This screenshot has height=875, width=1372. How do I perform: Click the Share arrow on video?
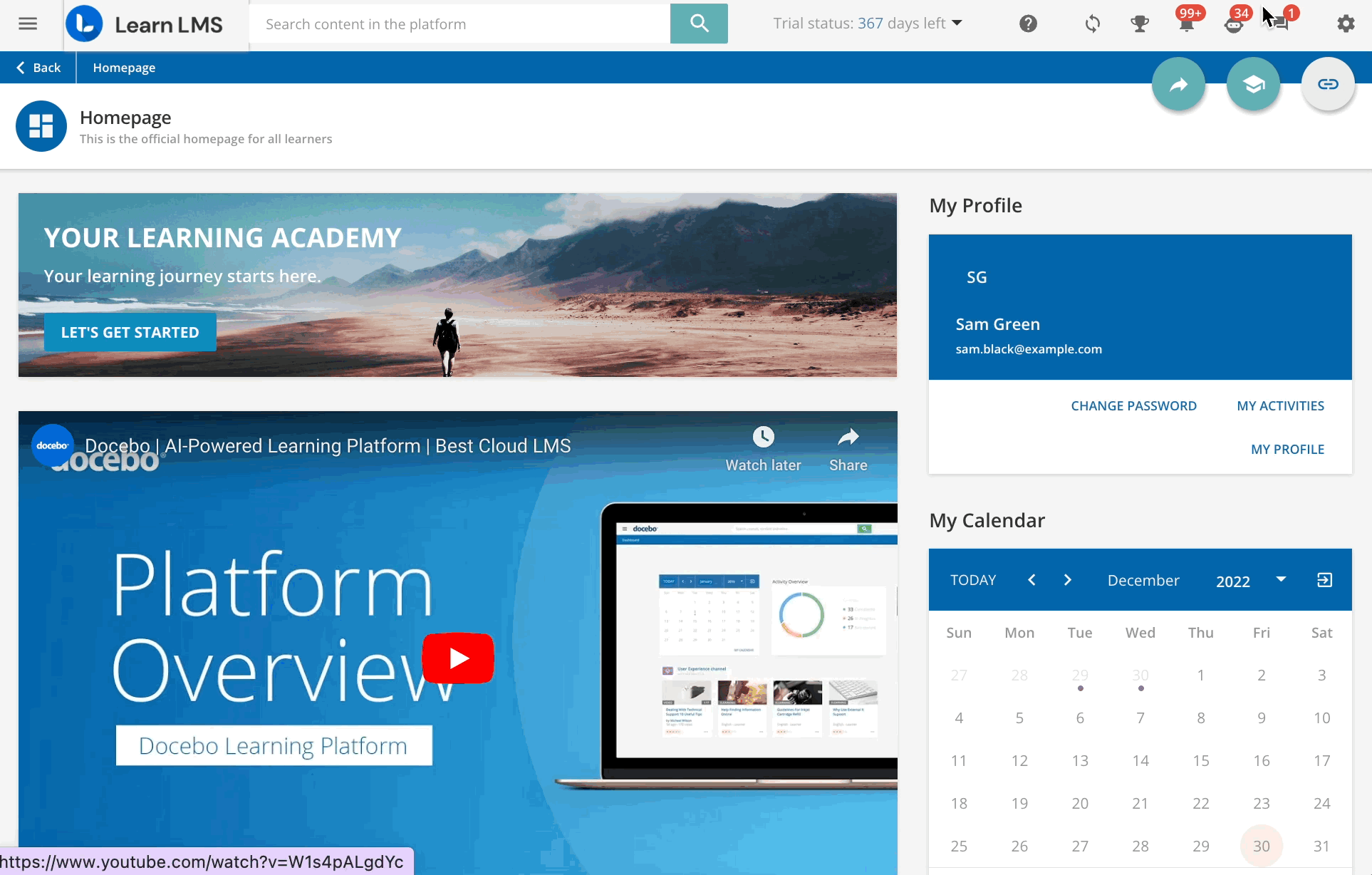848,437
